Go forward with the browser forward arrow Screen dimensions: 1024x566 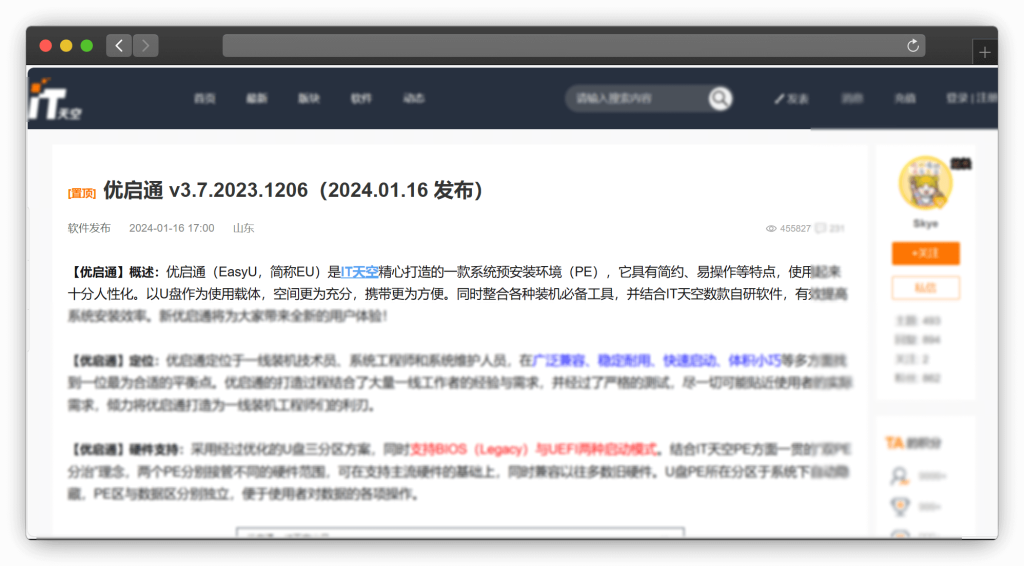[146, 46]
